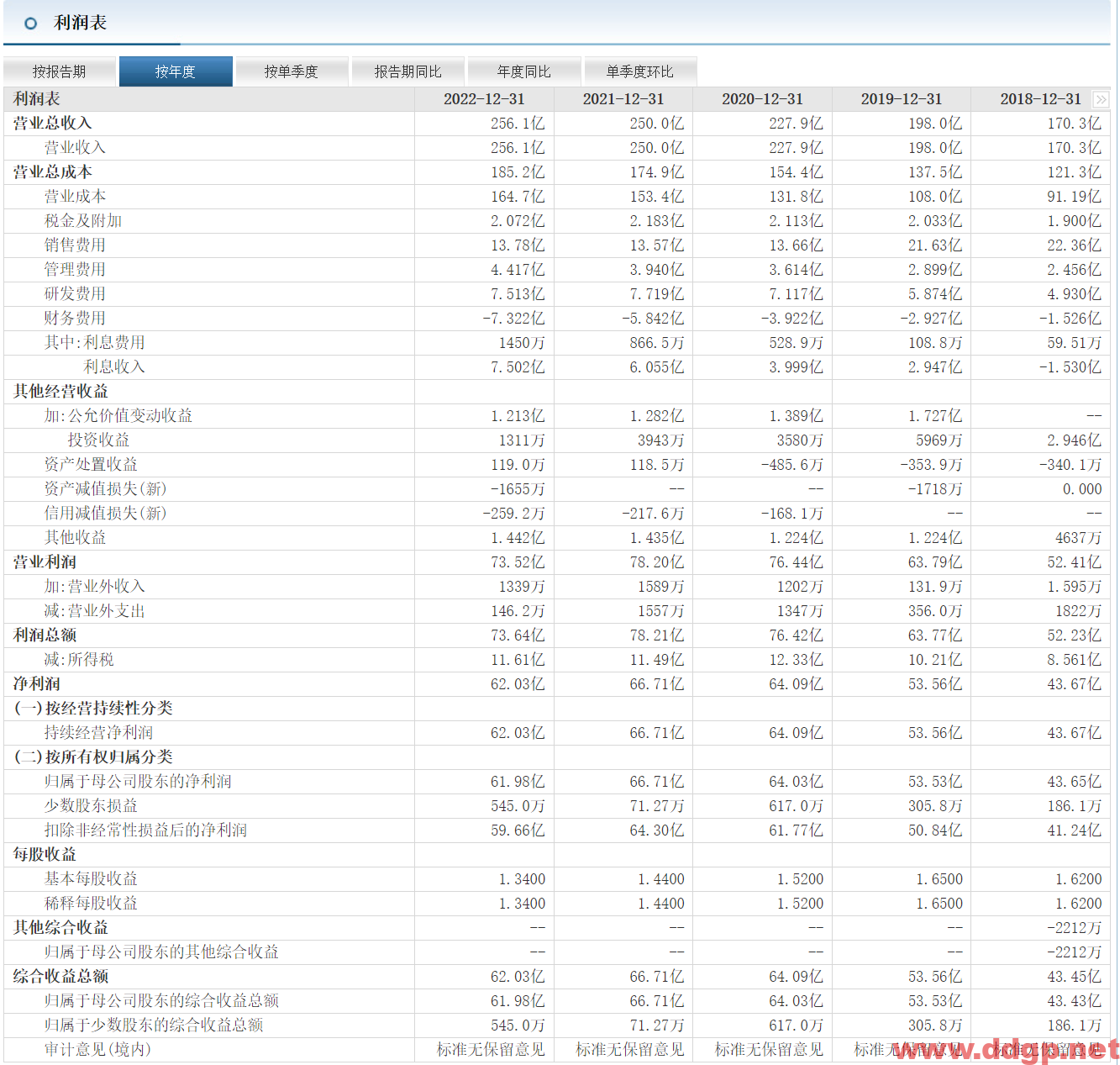Switch to the 按报告期 tab
The height and width of the screenshot is (1065, 1120).
click(60, 71)
